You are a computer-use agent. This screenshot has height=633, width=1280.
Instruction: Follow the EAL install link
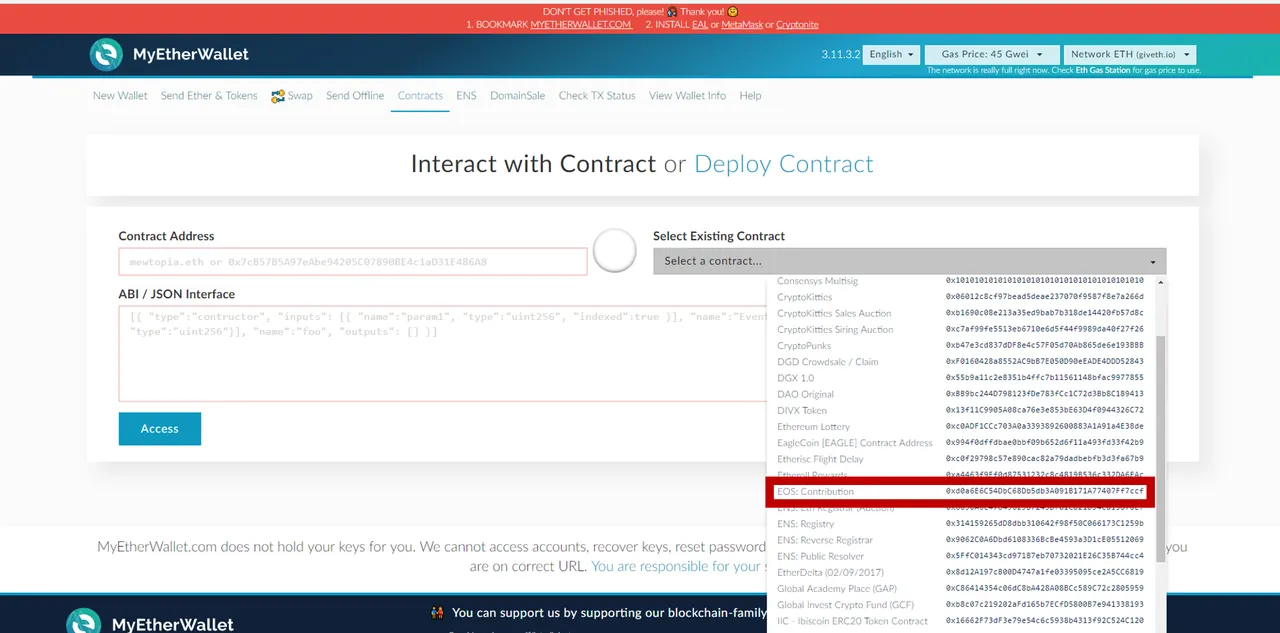(x=700, y=24)
